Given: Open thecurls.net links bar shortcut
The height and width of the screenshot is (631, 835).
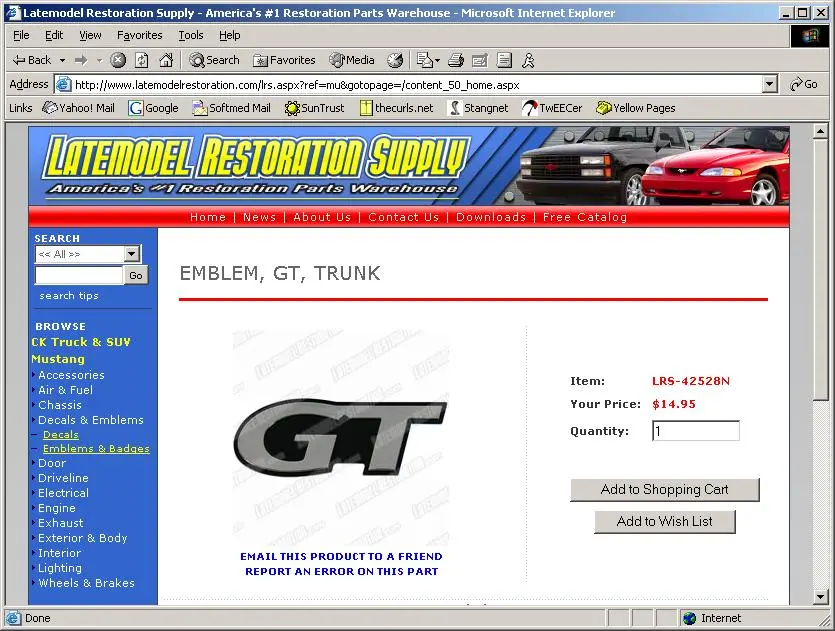Looking at the screenshot, I should (x=396, y=108).
